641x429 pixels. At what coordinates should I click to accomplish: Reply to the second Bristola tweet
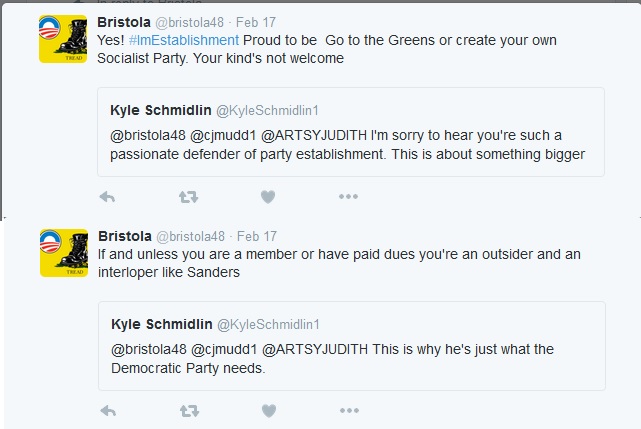pyautogui.click(x=108, y=410)
